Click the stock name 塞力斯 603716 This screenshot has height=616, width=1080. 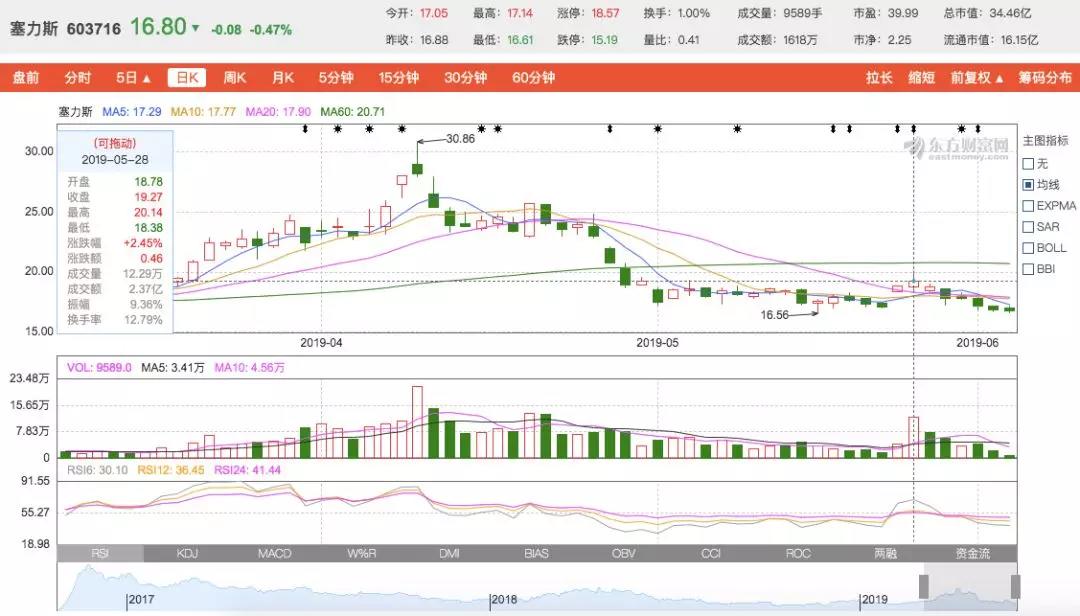[65, 29]
